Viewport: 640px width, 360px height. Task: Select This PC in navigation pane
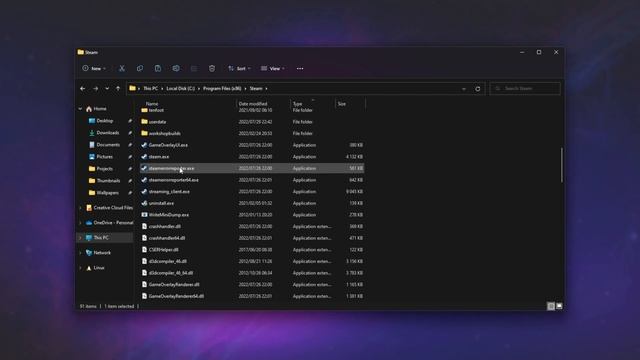pos(105,238)
